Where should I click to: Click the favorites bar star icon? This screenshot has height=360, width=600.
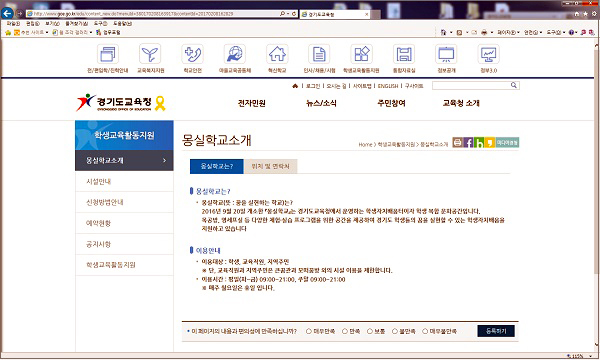(x=8, y=33)
